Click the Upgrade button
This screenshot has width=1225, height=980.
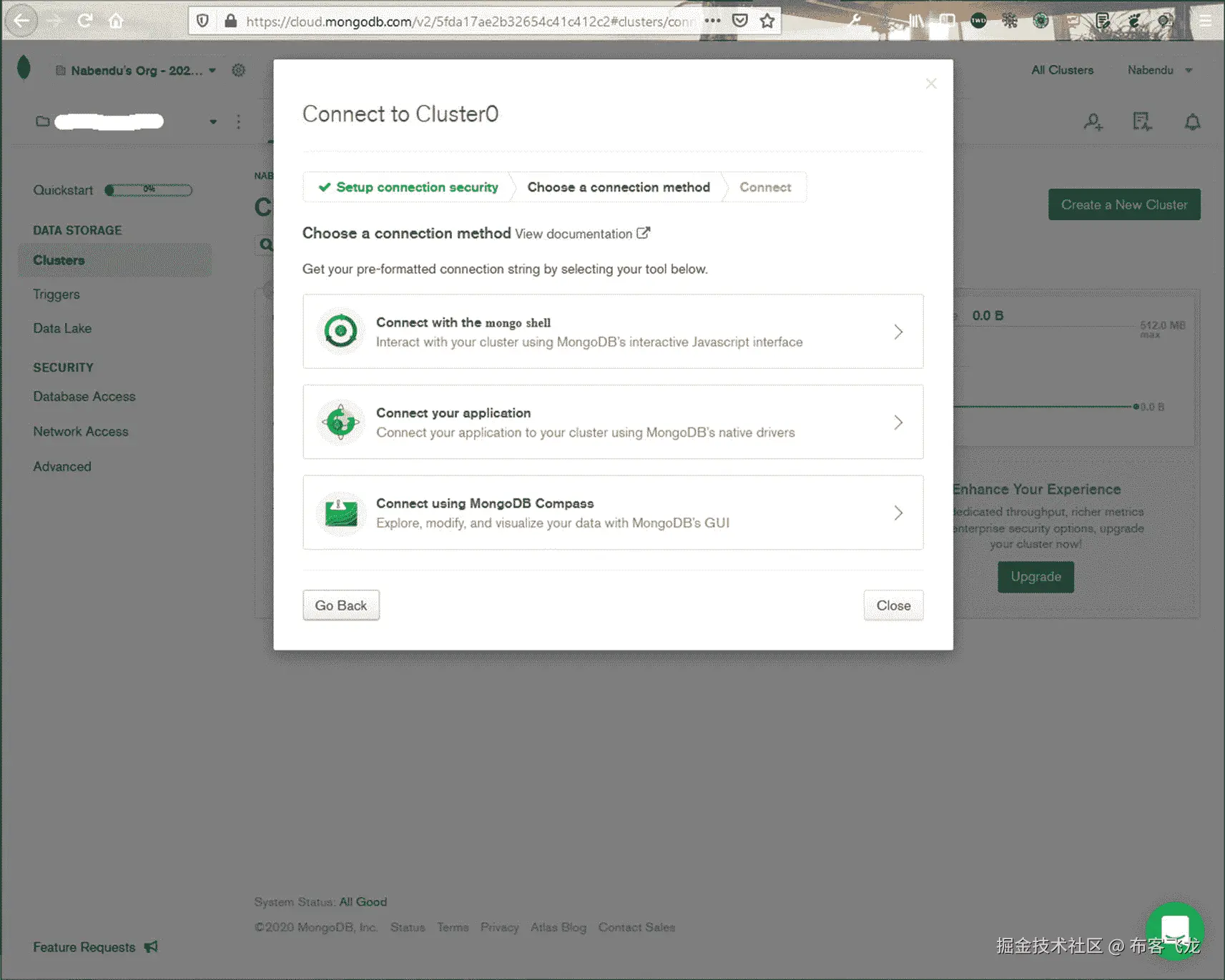coord(1035,577)
